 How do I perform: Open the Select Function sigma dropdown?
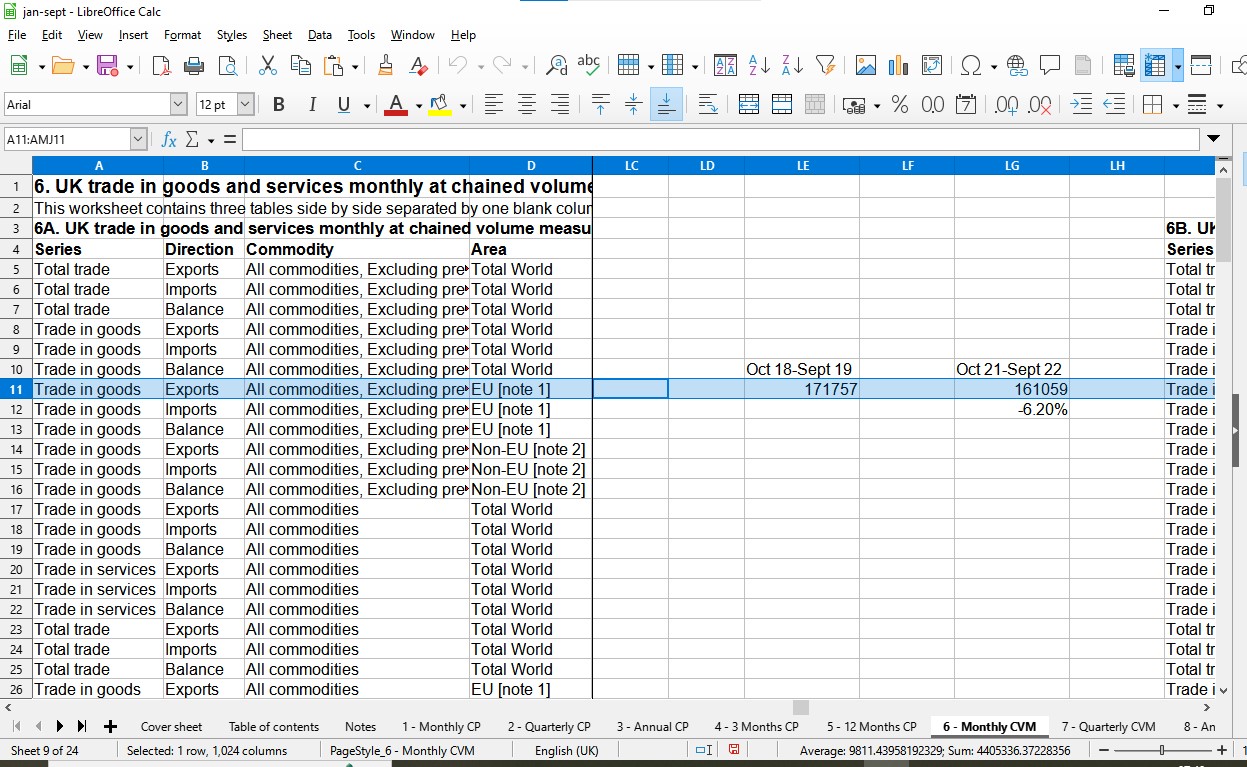(x=210, y=140)
